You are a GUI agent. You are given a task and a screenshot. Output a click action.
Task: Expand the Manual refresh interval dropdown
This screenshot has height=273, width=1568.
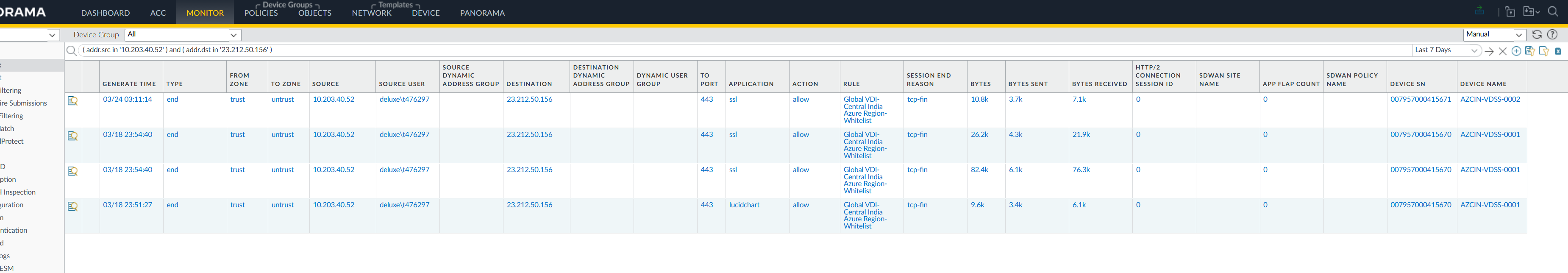point(1494,35)
